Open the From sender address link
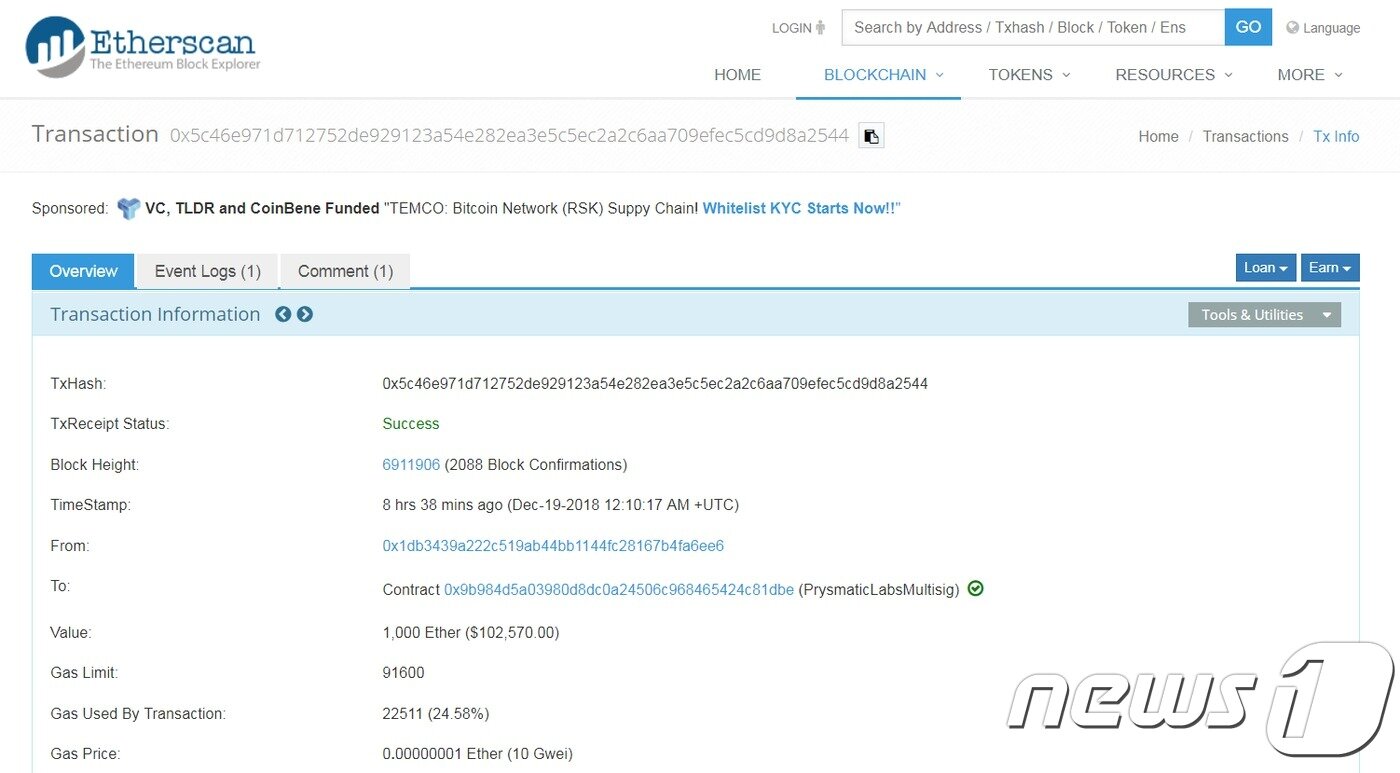 [x=553, y=546]
